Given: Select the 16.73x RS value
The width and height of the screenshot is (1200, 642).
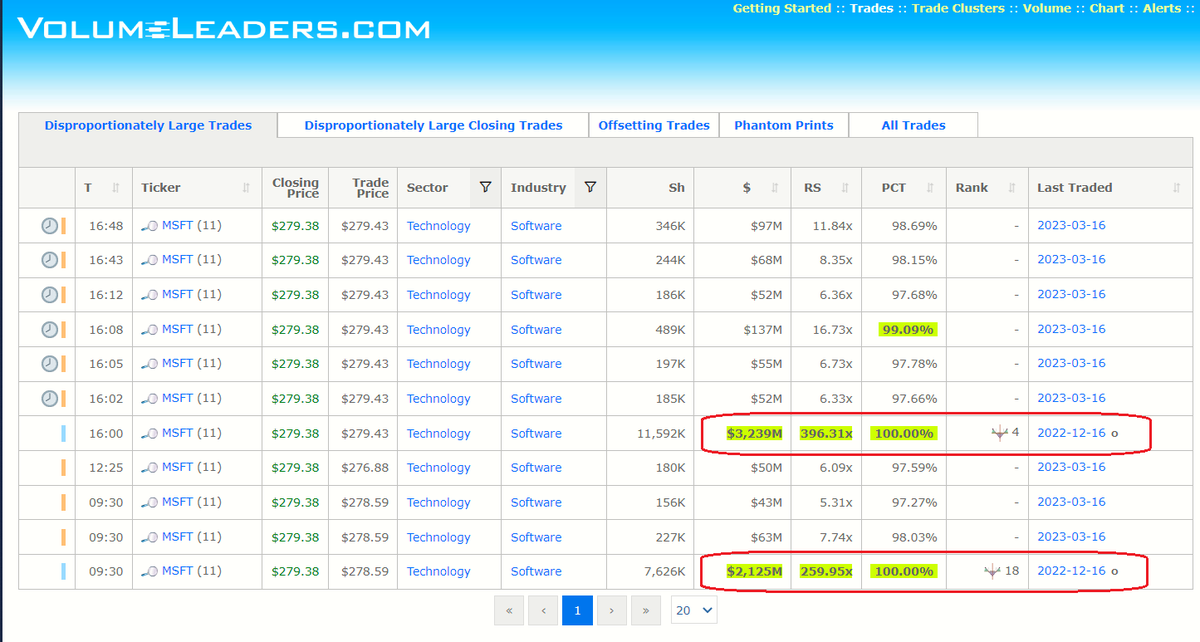Looking at the screenshot, I should (x=832, y=329).
